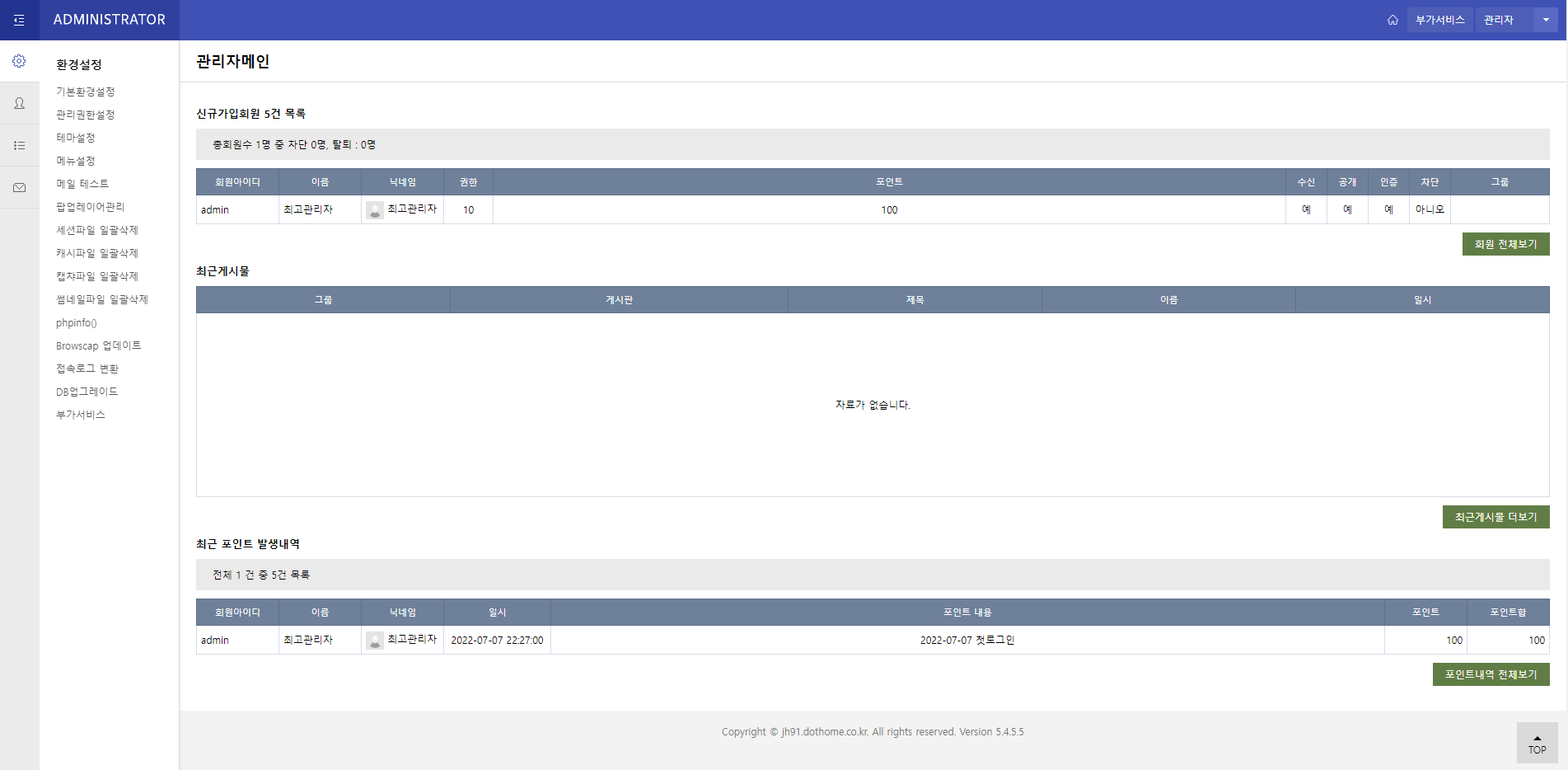Open 관리권한설정 menu item
The image size is (1568, 770).
coord(86,115)
